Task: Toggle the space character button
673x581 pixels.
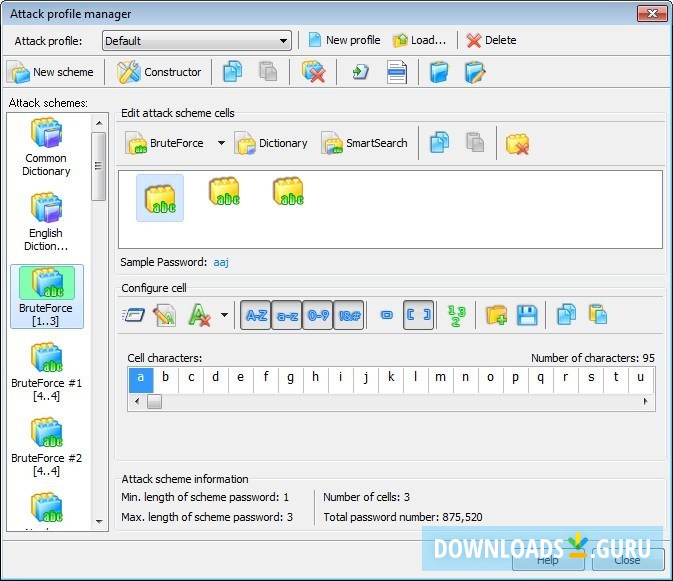Action: [387, 315]
